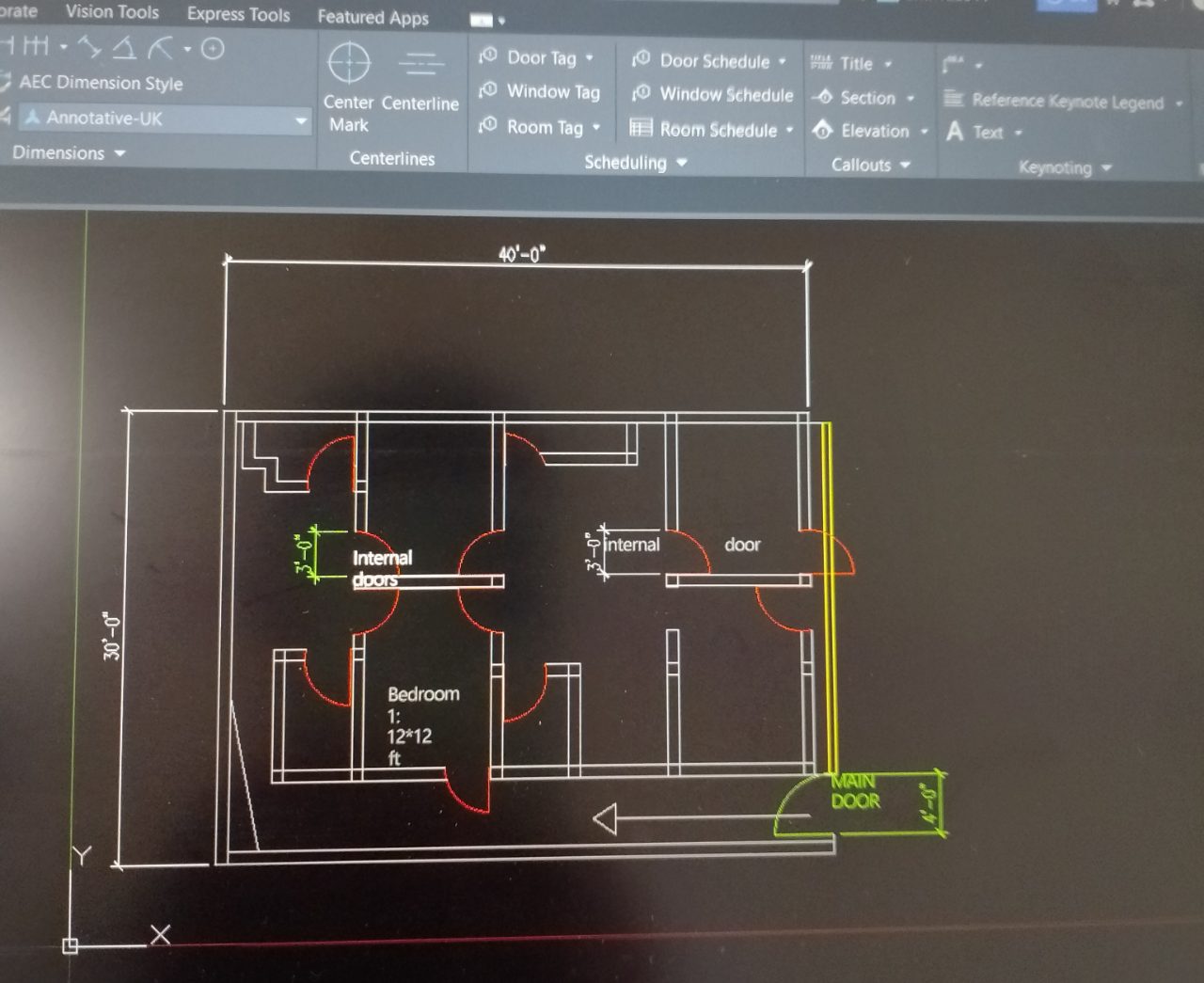Click the Door Tag icon
The width and height of the screenshot is (1204, 983).
[x=488, y=56]
